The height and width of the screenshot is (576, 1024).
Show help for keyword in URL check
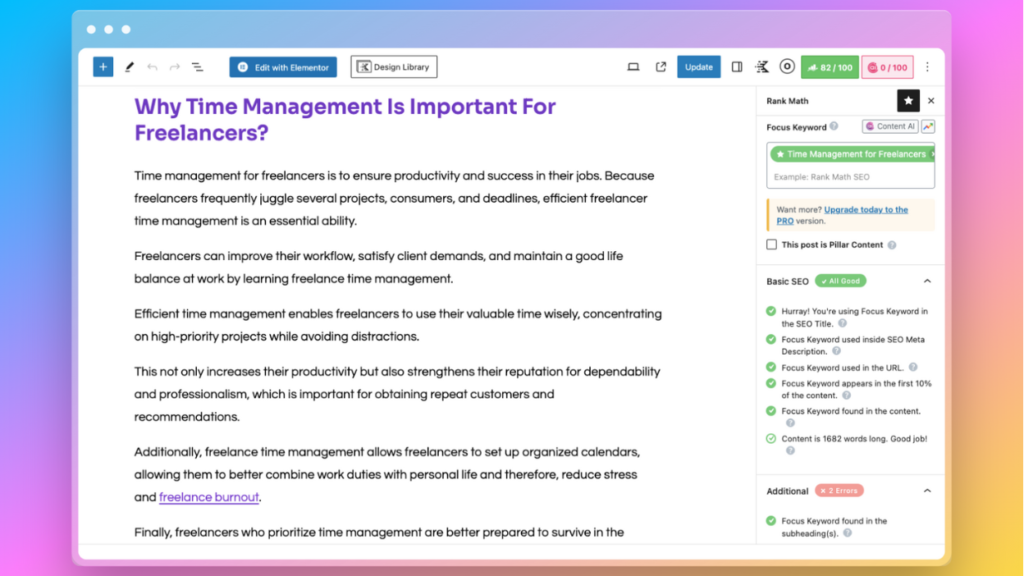pos(913,367)
